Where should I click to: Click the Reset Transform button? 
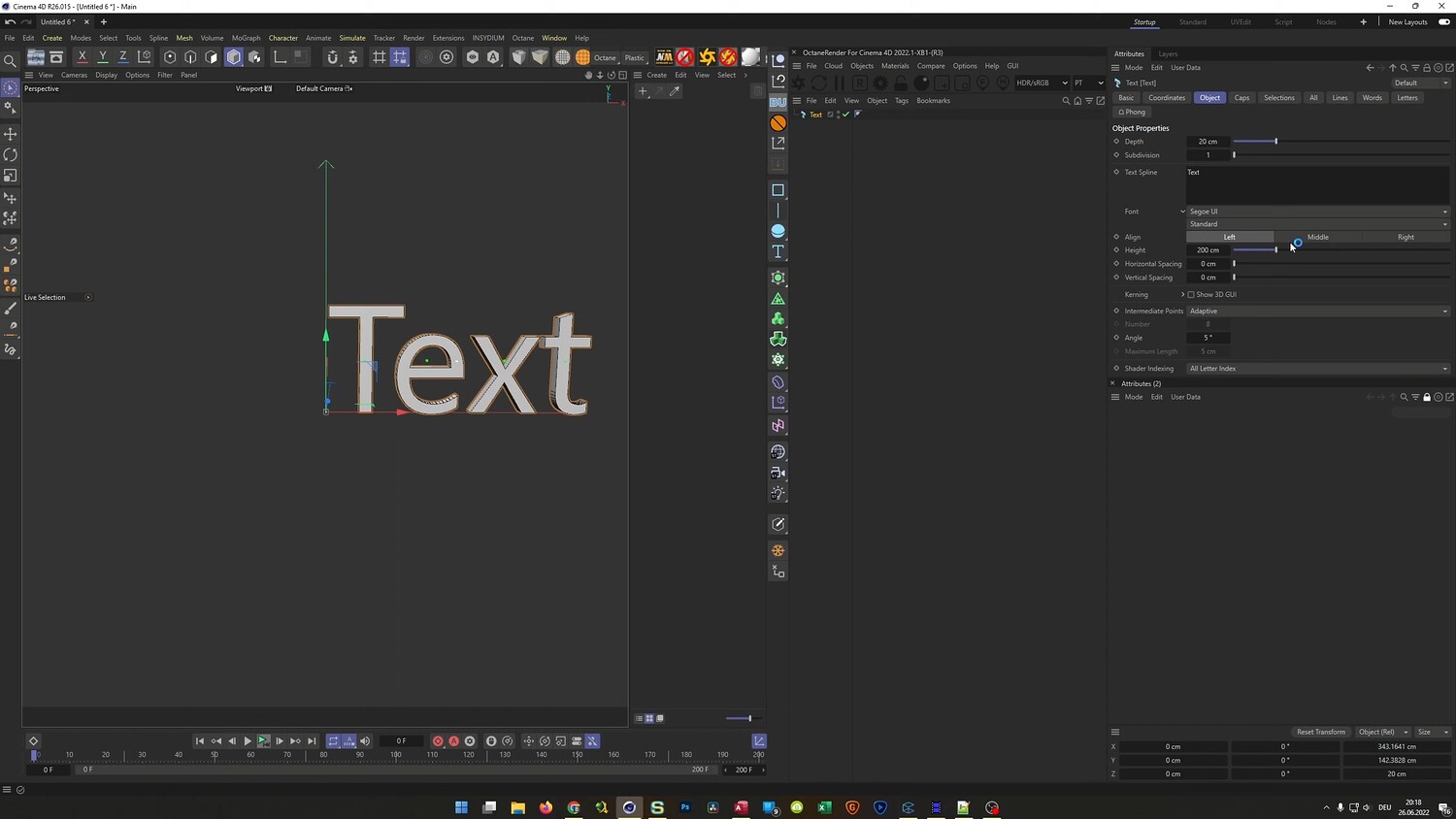click(1321, 732)
